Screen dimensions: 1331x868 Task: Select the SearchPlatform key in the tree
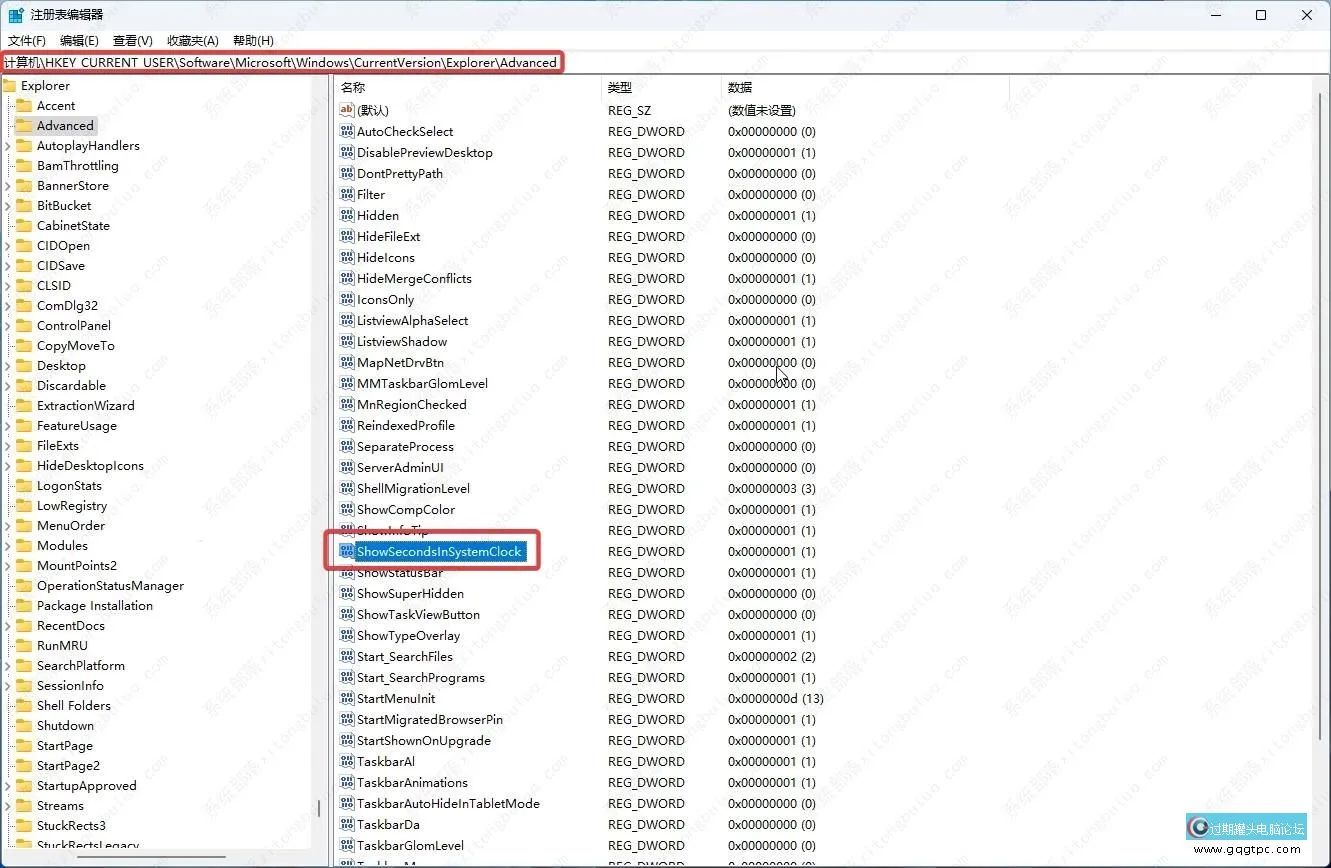click(79, 665)
